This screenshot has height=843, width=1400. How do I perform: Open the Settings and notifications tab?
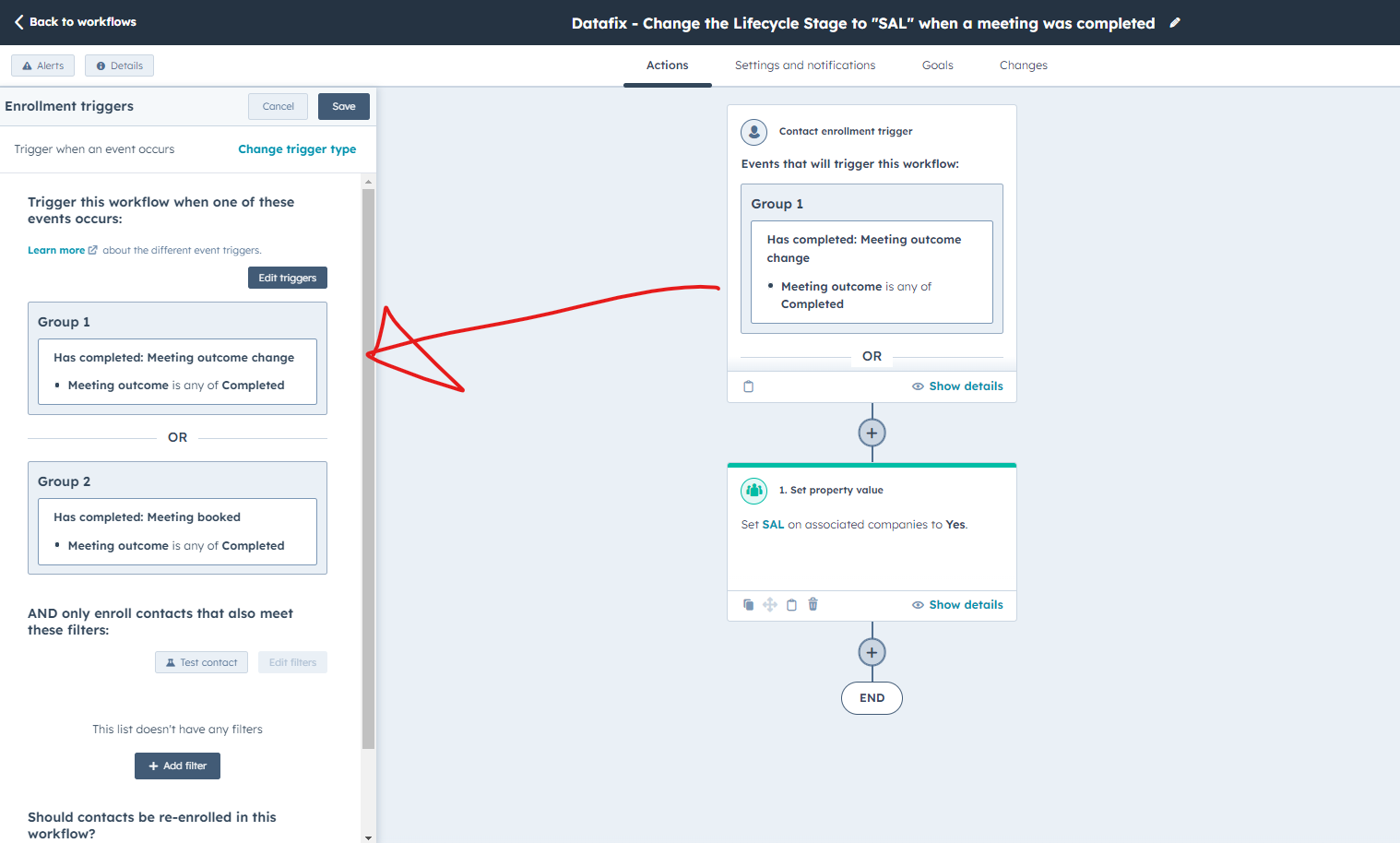(x=804, y=65)
